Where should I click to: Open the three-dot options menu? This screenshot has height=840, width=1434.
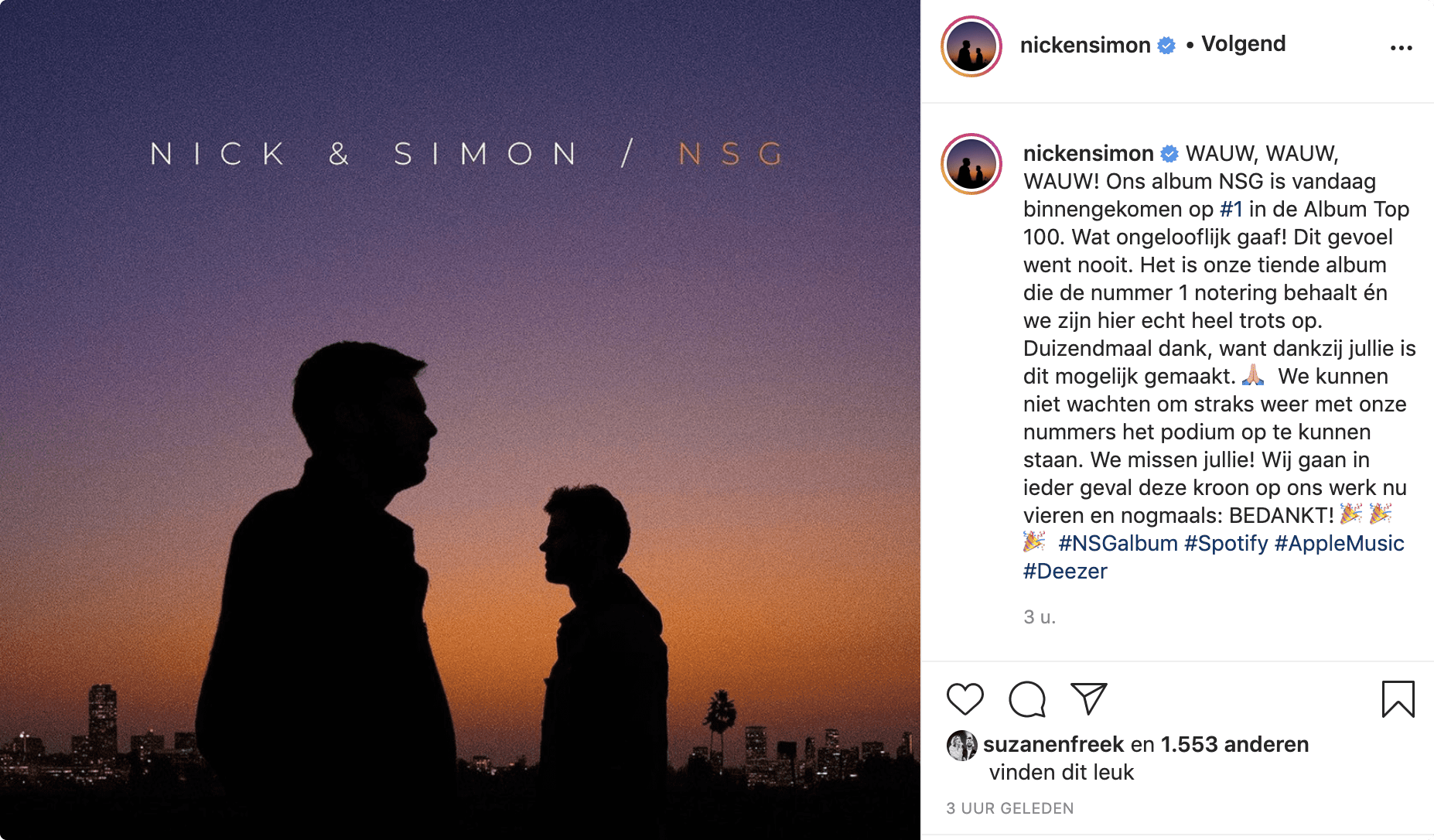(1402, 46)
